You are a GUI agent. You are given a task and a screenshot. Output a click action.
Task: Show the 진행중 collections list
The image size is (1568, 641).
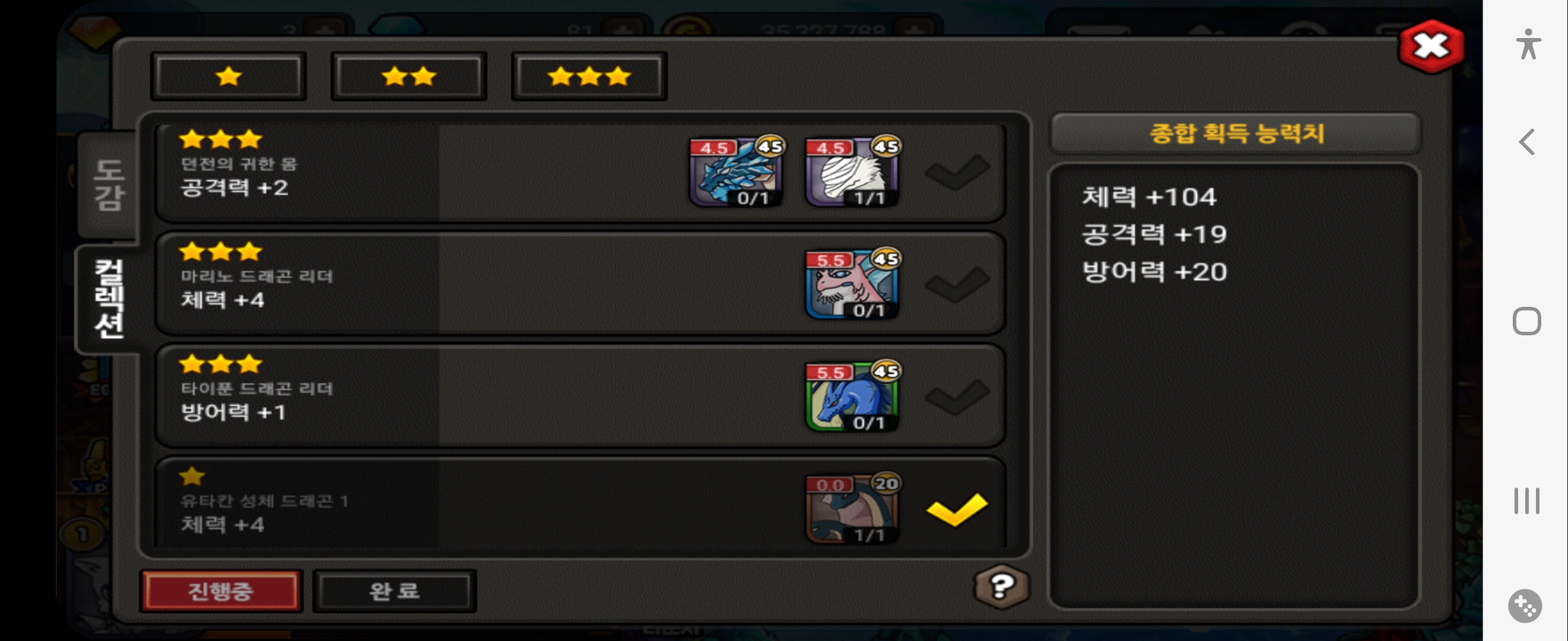221,591
